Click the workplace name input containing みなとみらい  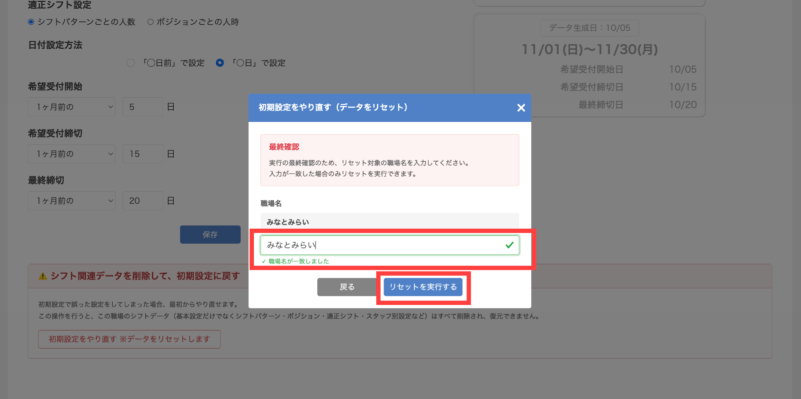pos(390,245)
